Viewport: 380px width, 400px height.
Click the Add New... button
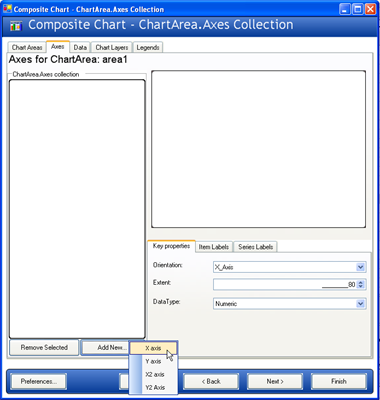coord(105,348)
